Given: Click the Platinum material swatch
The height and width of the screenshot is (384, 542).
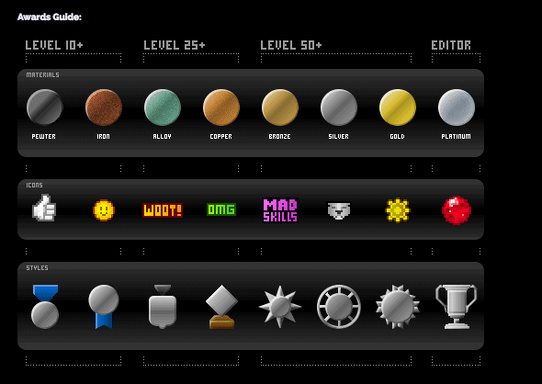Looking at the screenshot, I should 456,107.
